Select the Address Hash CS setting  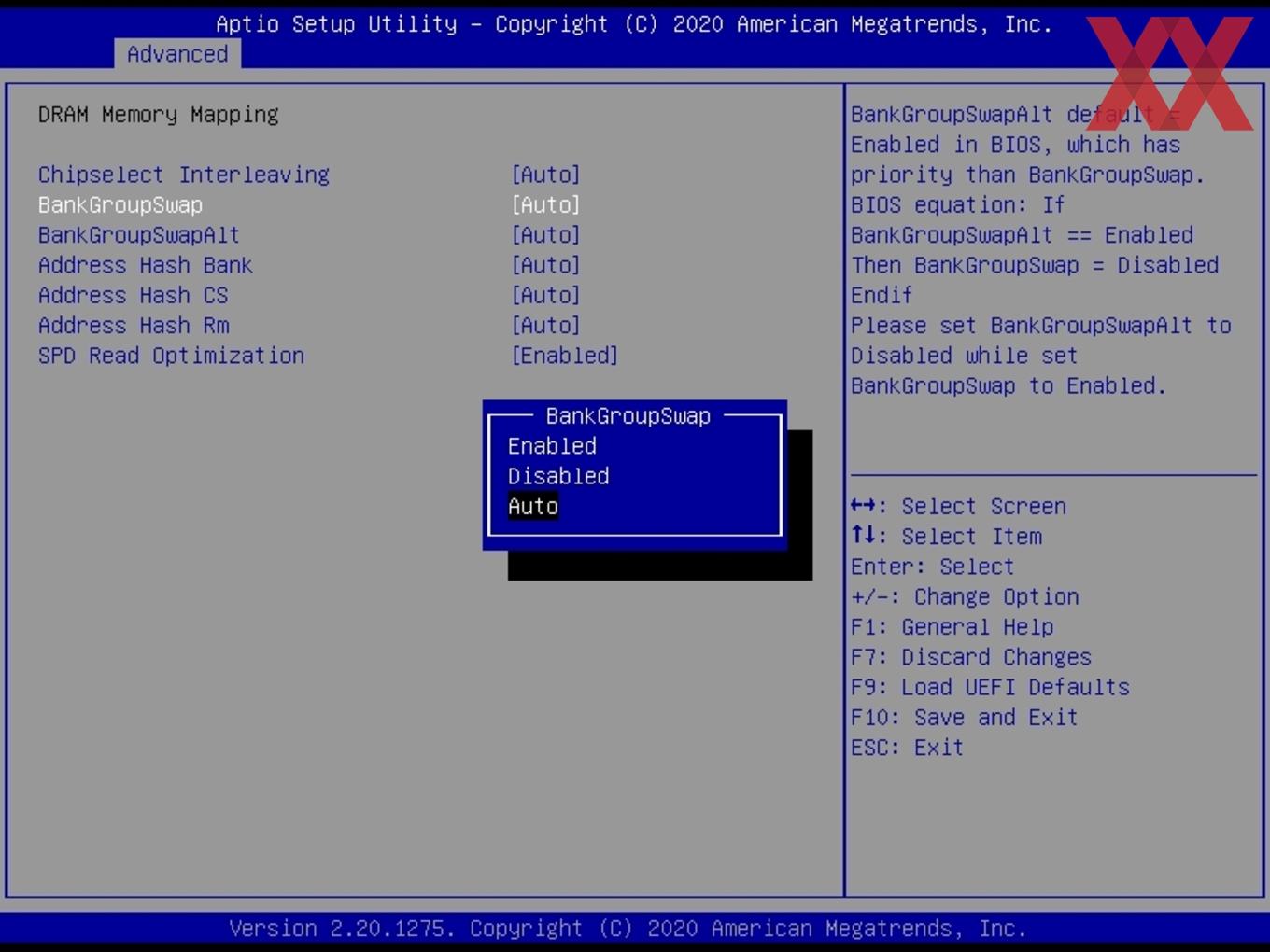coord(134,295)
